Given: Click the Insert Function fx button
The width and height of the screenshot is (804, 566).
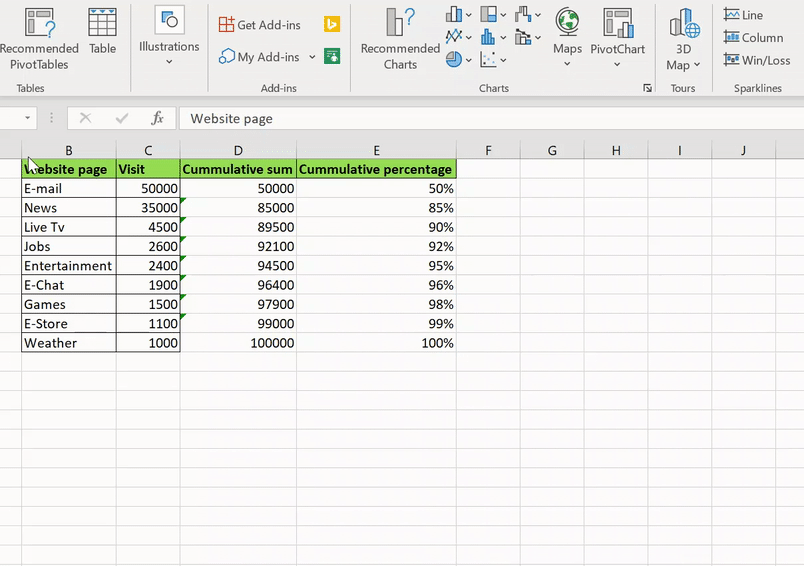Looking at the screenshot, I should (157, 118).
